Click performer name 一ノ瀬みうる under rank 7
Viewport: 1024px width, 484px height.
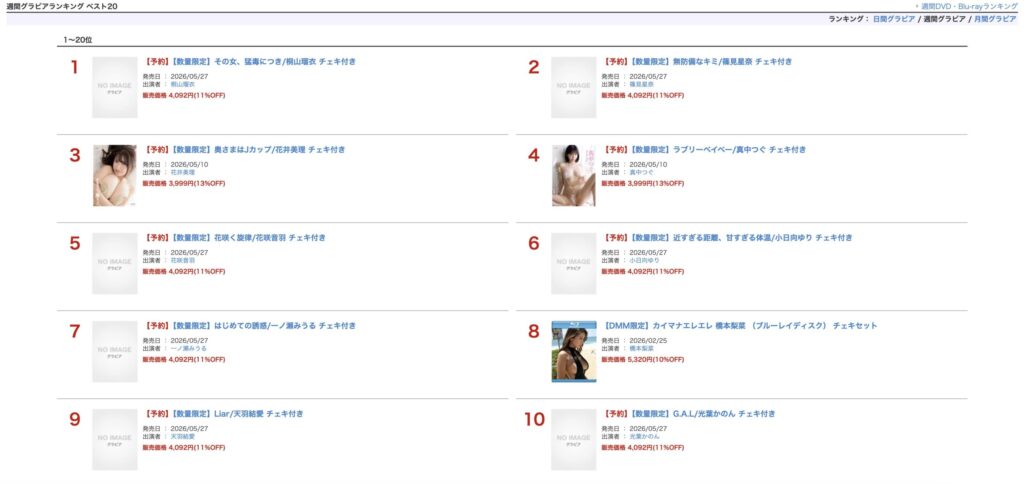[186, 348]
